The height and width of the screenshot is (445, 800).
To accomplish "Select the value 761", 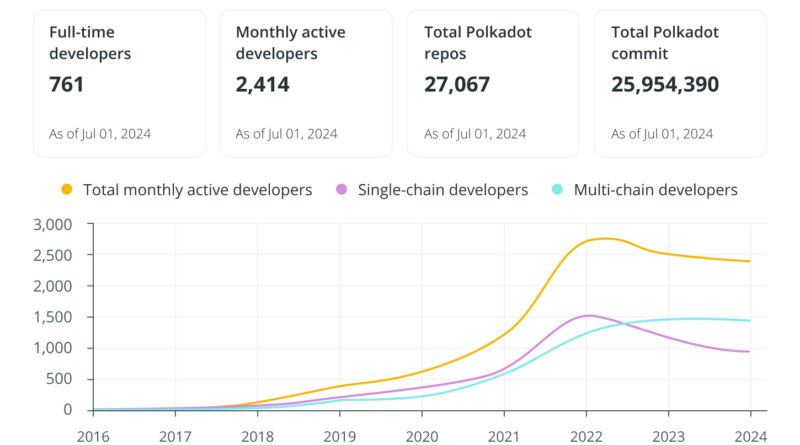I will (66, 84).
